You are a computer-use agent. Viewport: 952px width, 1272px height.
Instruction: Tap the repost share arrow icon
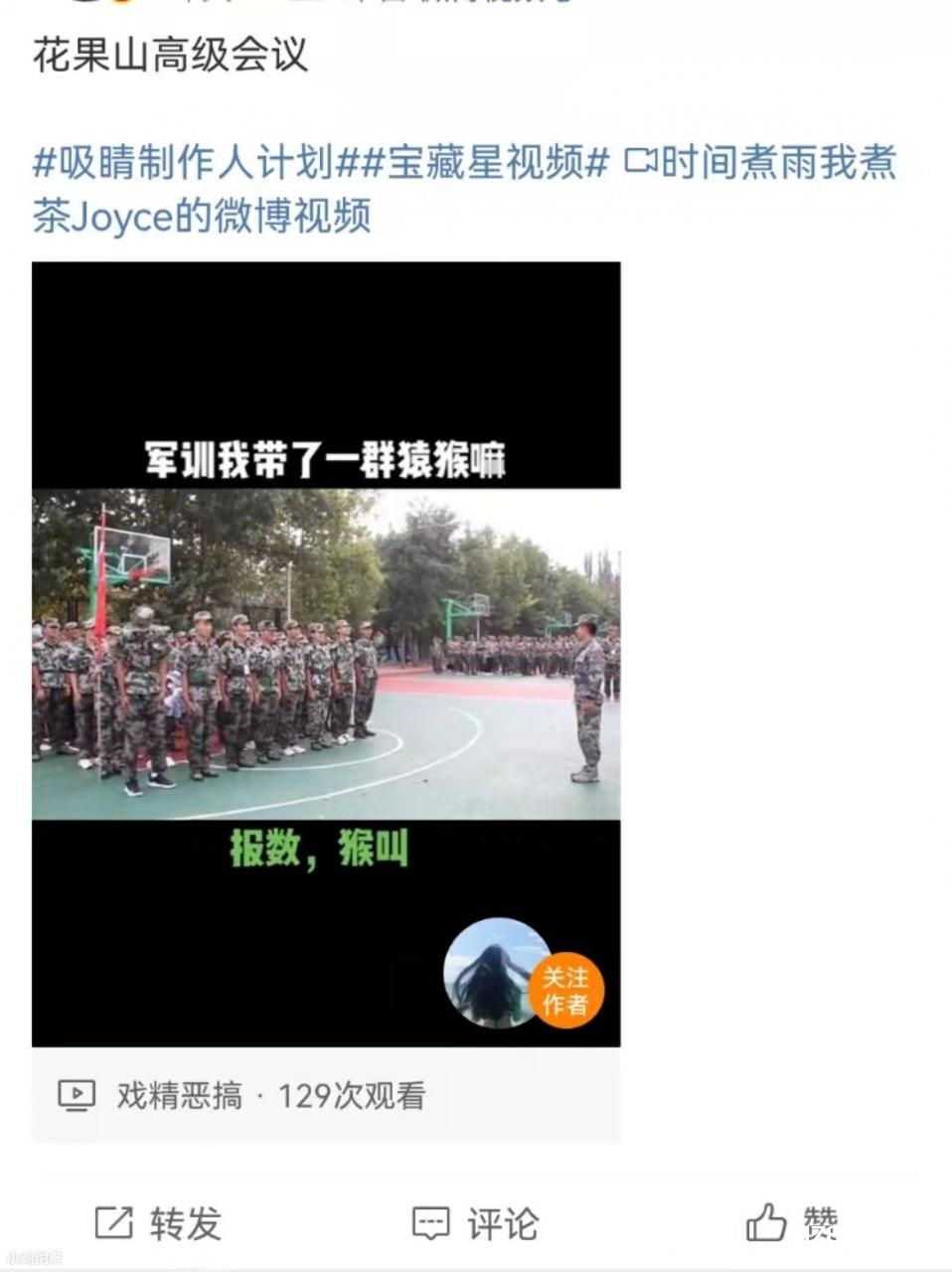coord(113,1222)
